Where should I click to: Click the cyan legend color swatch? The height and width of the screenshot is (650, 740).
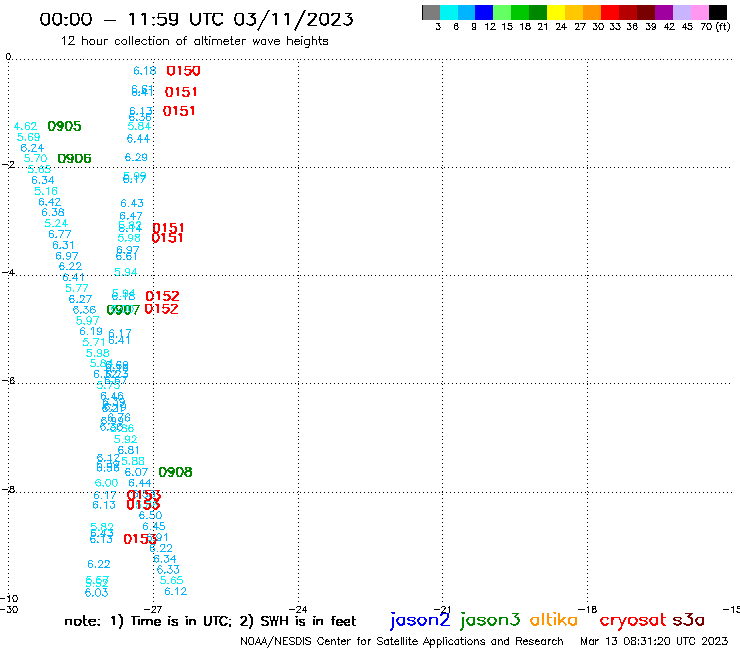[x=449, y=12]
